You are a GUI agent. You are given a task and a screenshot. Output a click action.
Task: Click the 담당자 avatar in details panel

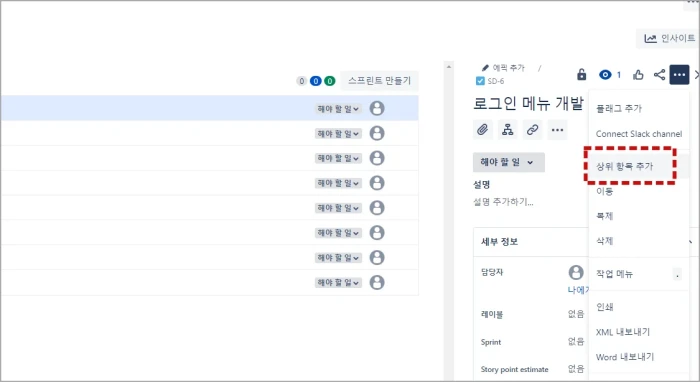click(x=576, y=272)
